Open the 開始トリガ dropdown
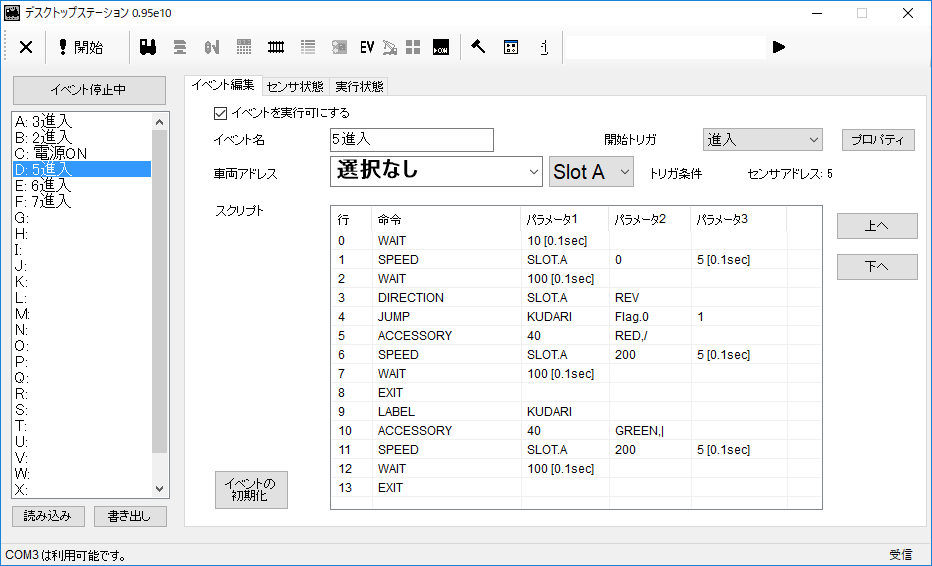 (x=763, y=140)
